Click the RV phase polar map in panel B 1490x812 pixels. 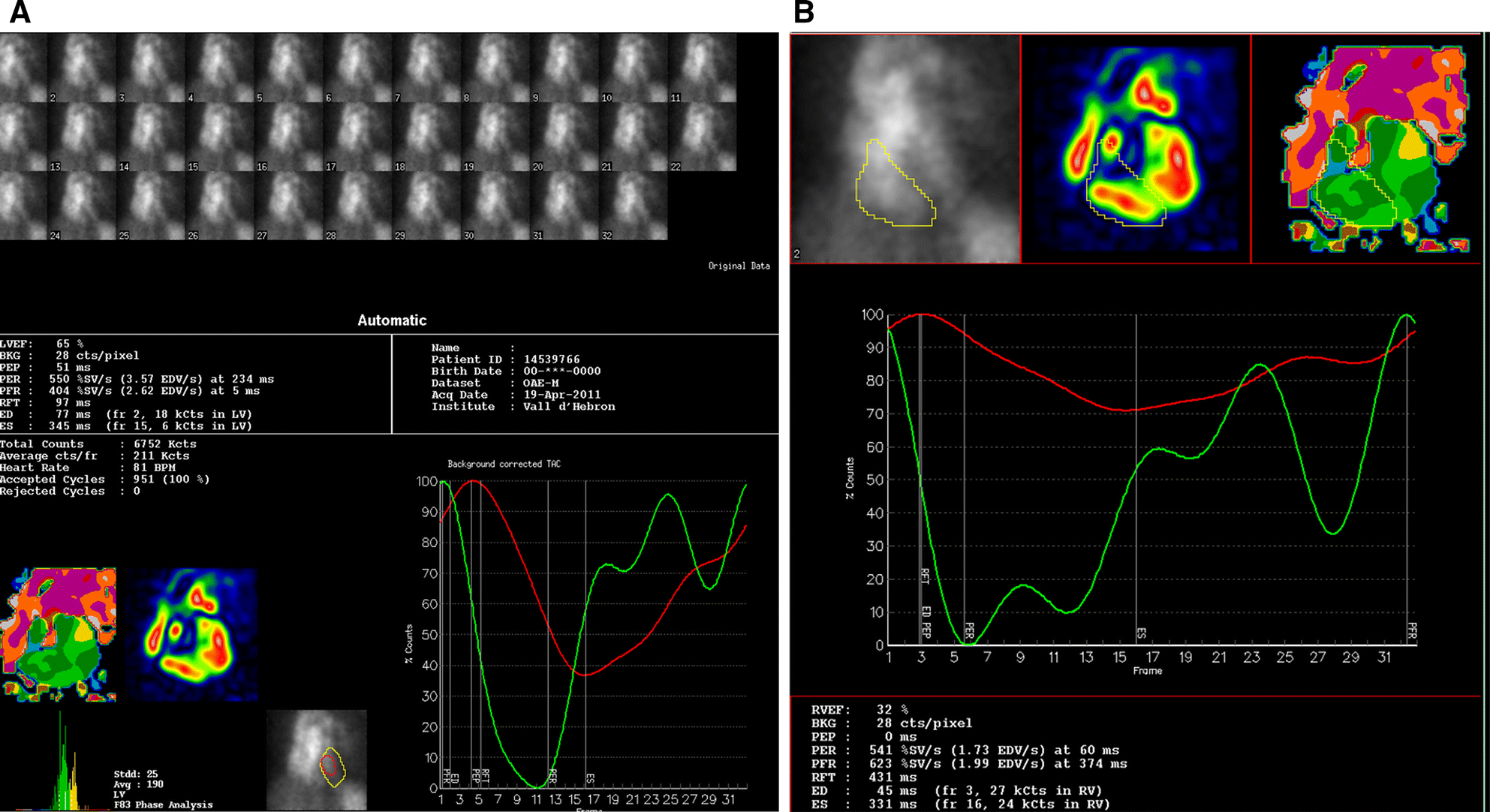pos(1366,146)
